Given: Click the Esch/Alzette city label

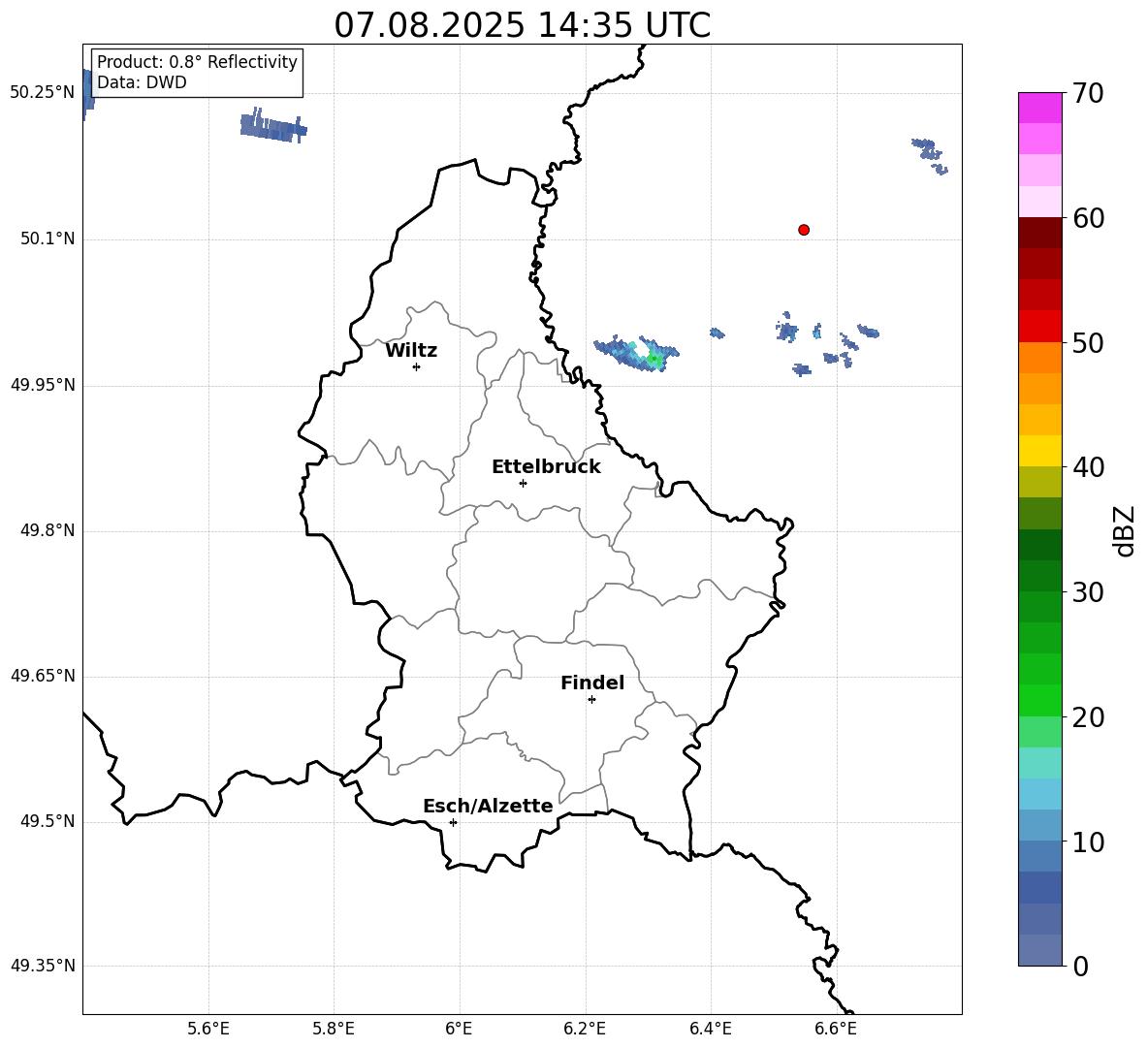Looking at the screenshot, I should [489, 806].
